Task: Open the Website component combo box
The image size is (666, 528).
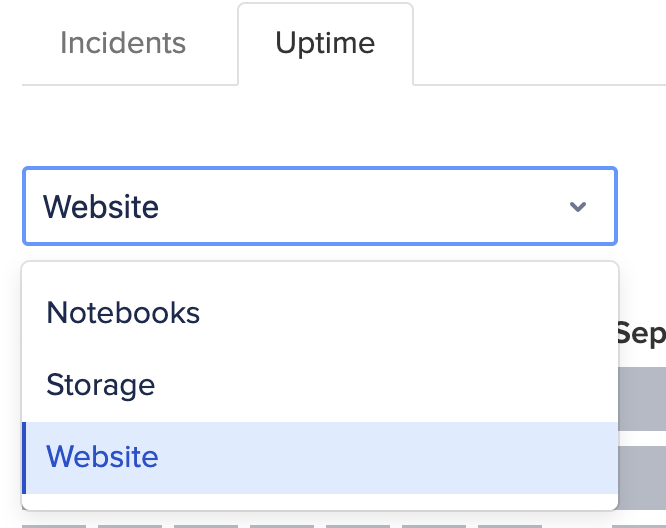Action: (319, 207)
